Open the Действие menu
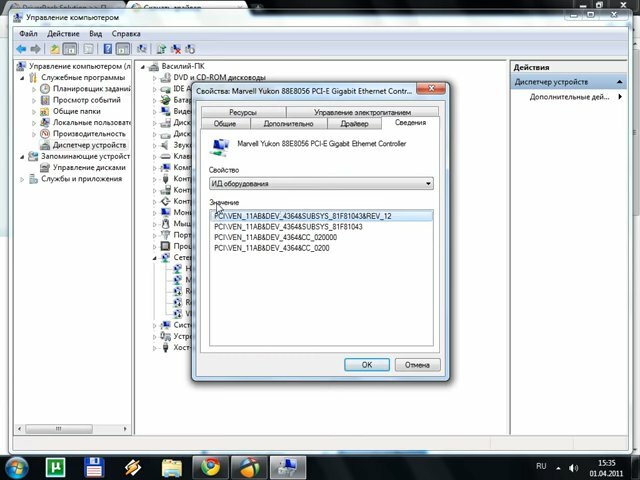 tap(63, 34)
